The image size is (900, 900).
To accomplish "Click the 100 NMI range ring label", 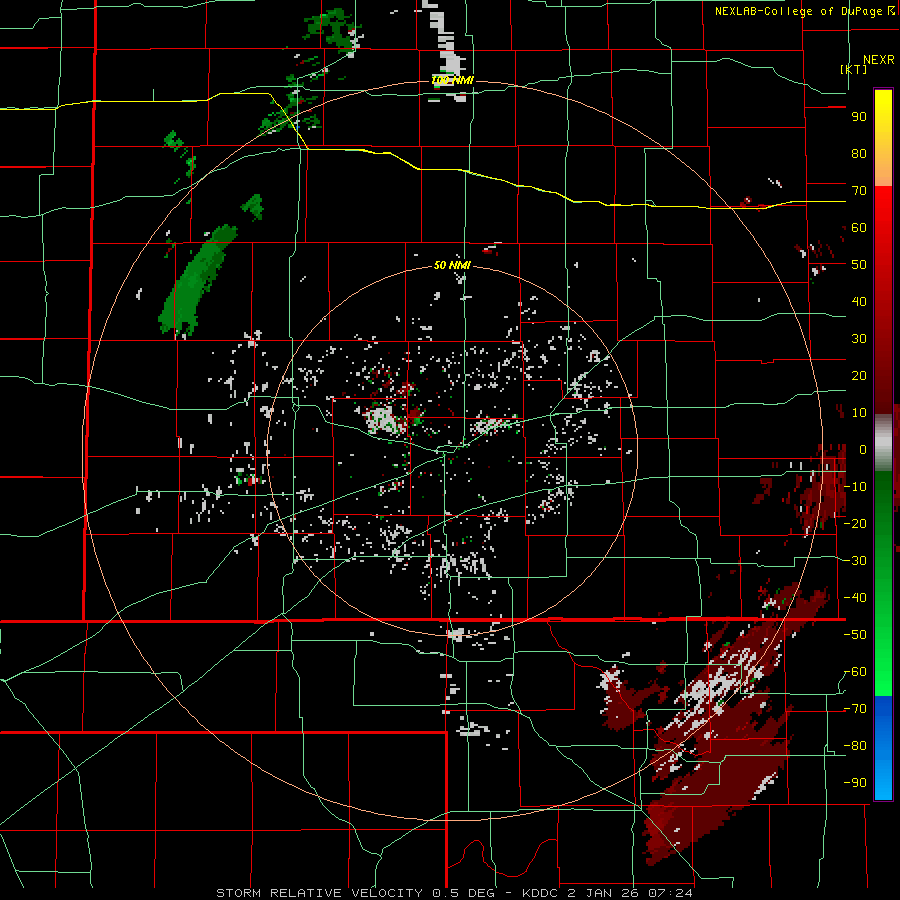I will pyautogui.click(x=452, y=80).
